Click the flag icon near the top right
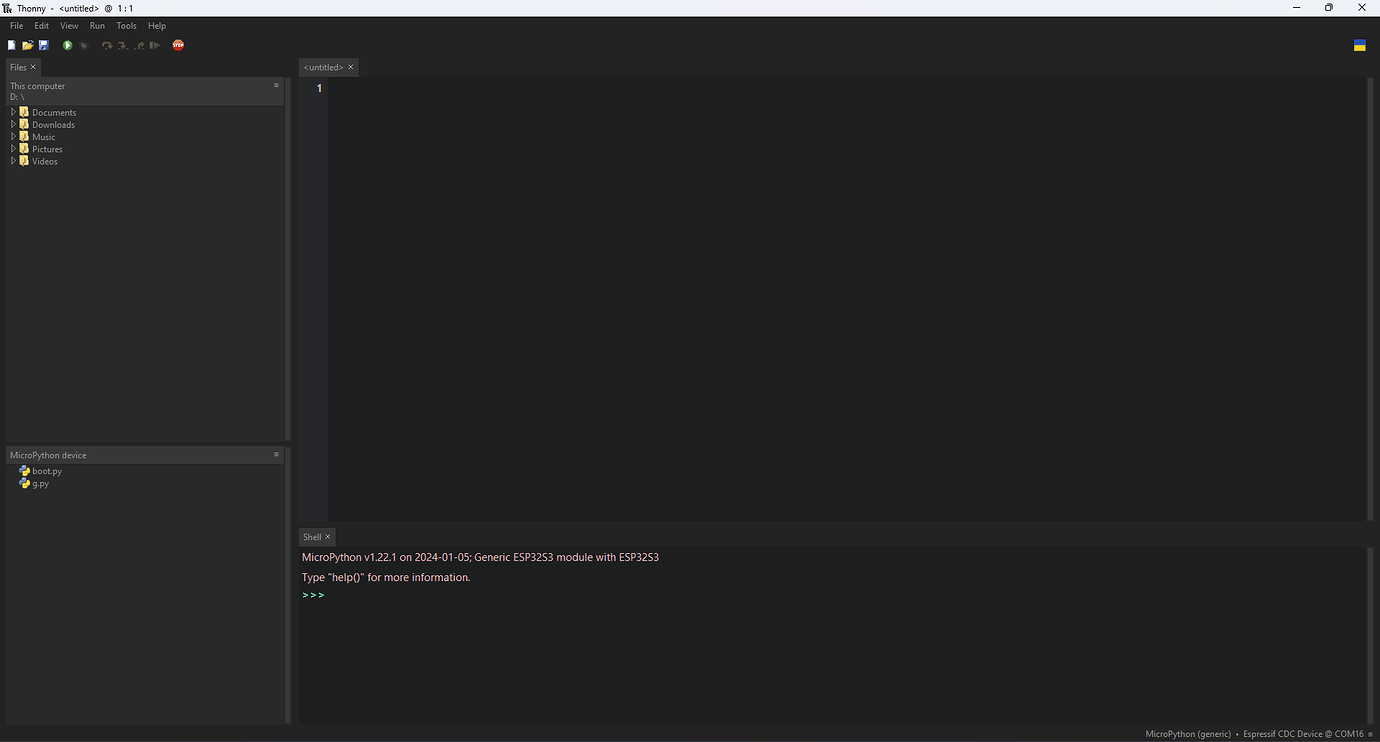 click(1360, 45)
